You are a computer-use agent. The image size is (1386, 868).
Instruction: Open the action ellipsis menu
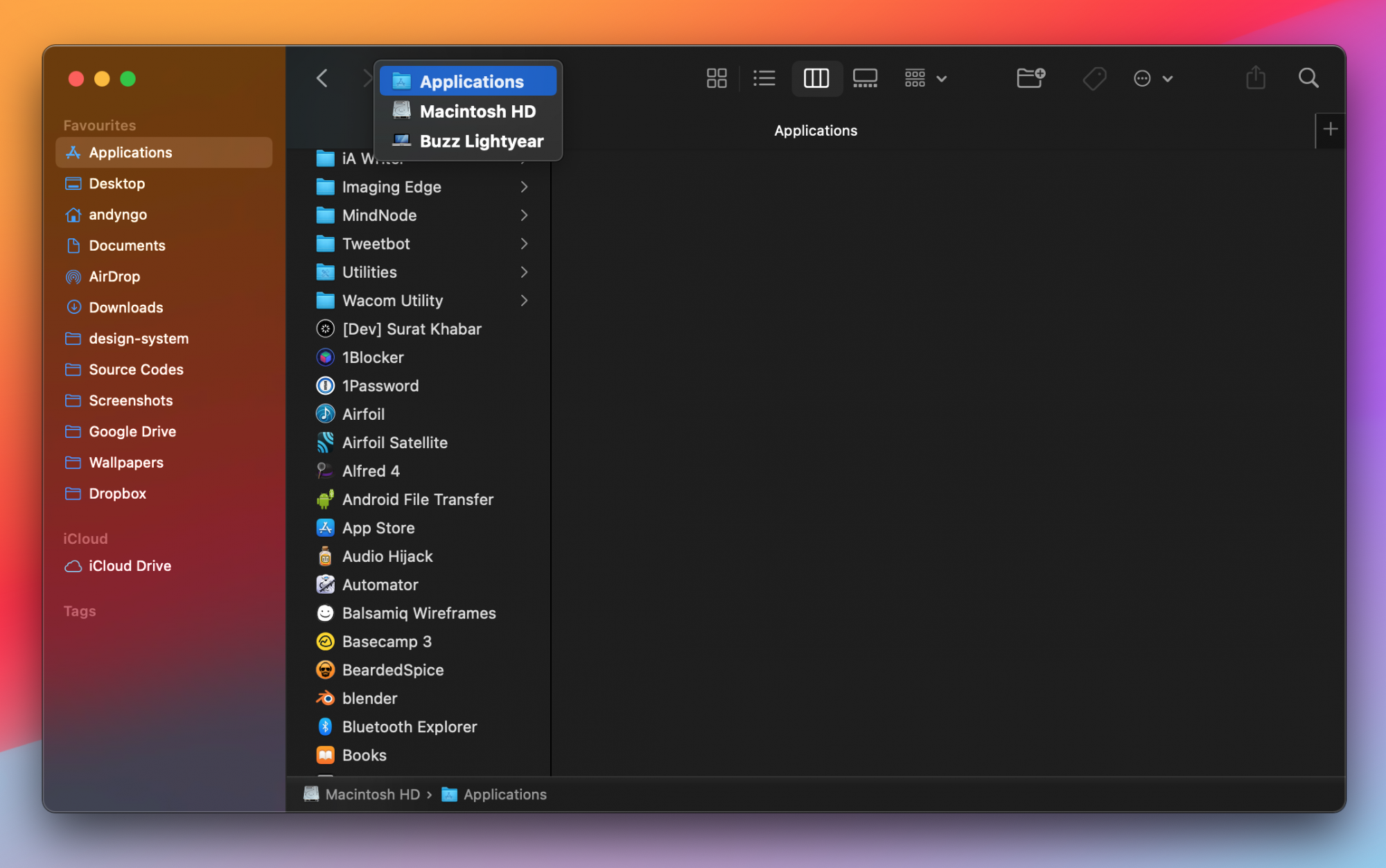(1153, 78)
